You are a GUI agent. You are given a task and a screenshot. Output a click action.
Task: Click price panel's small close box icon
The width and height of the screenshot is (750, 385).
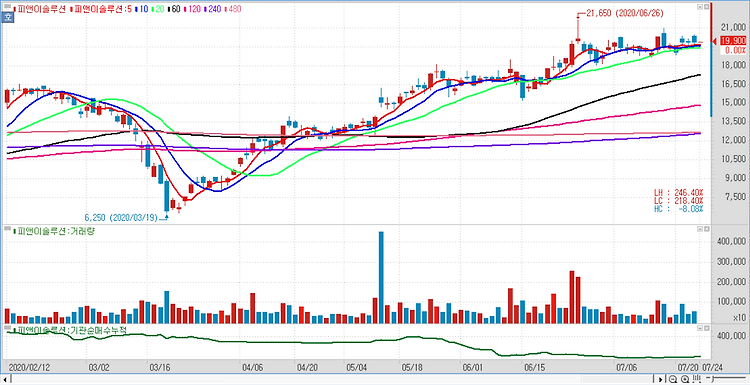tap(706, 7)
